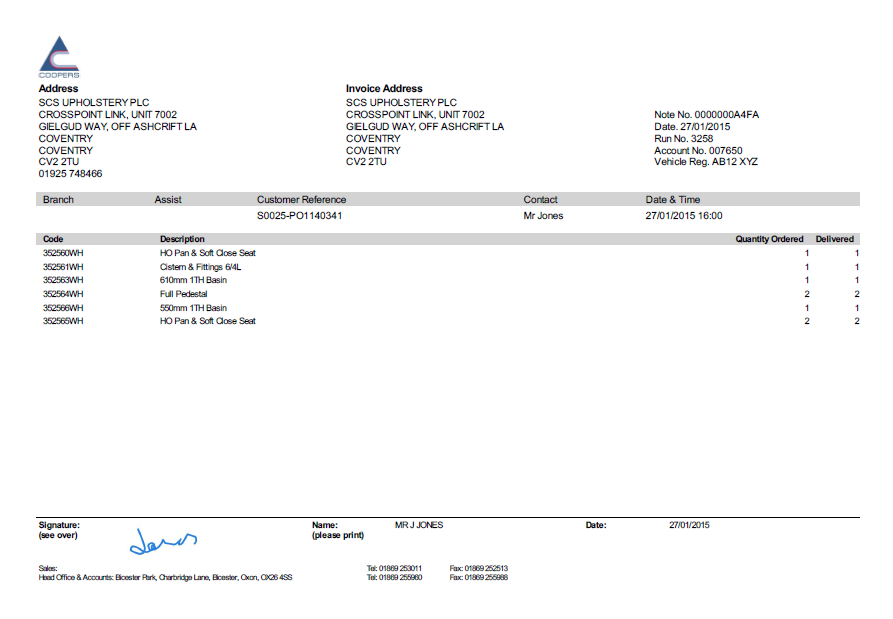Screen dimensions: 893x619
Task: Click Full Pedestal quantity ordered '2'
Action: pos(807,294)
